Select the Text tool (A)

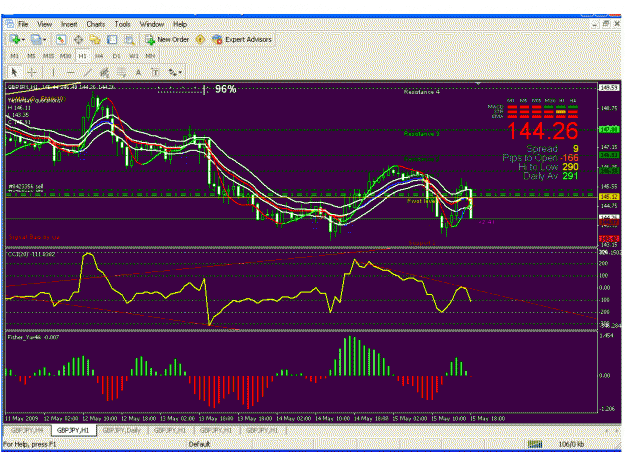[138, 72]
